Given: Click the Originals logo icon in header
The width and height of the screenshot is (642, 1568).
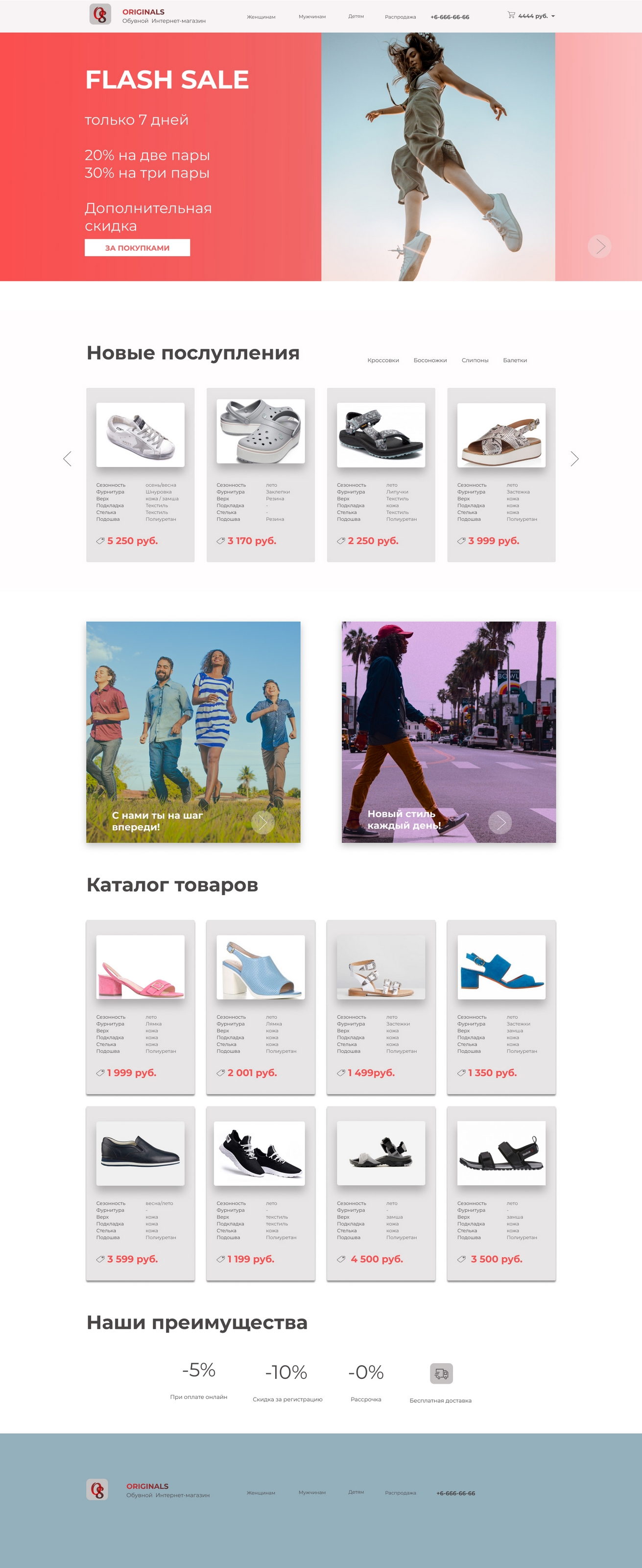Looking at the screenshot, I should (100, 14).
